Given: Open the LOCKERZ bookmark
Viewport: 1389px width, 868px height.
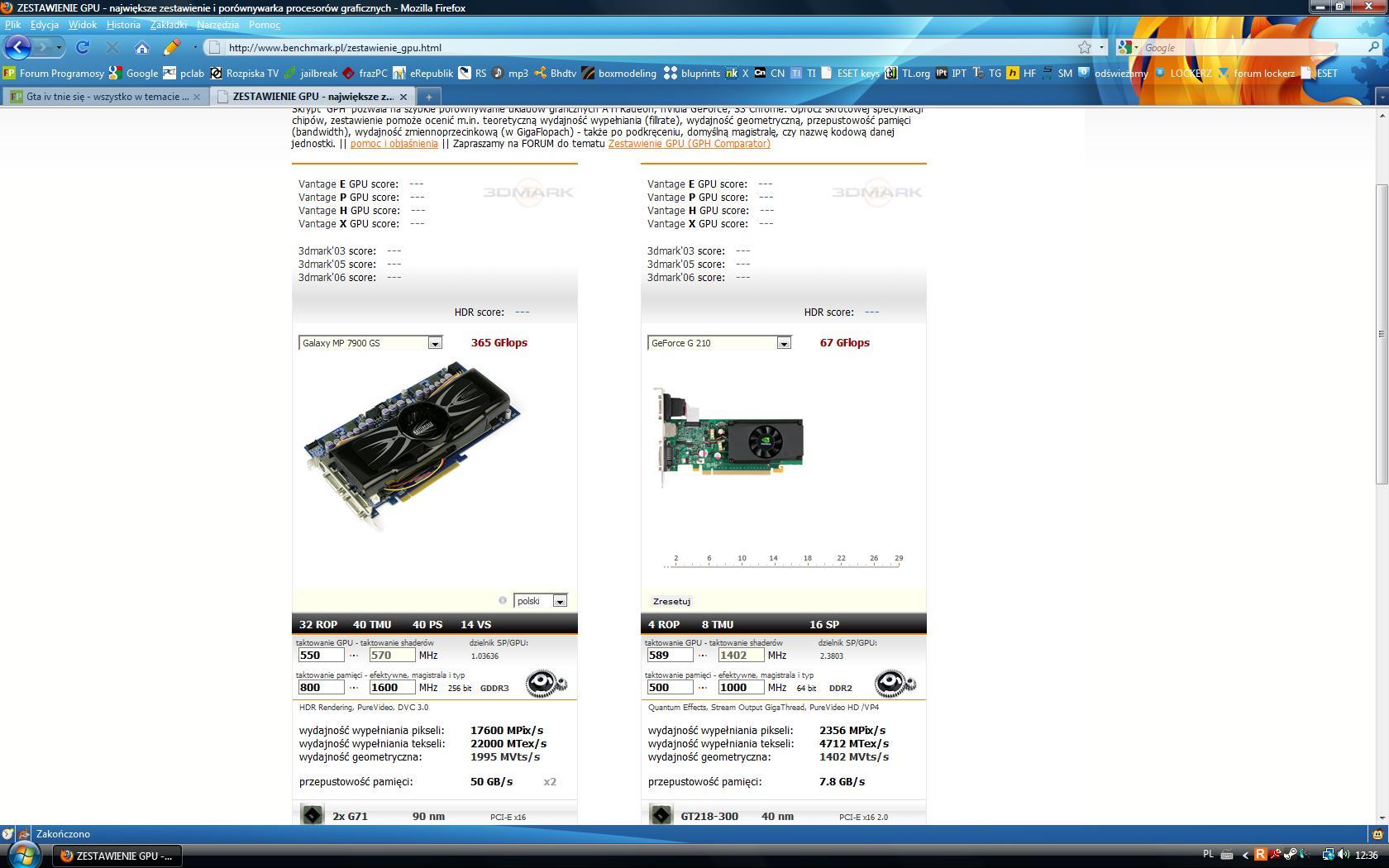Looking at the screenshot, I should (x=1182, y=73).
